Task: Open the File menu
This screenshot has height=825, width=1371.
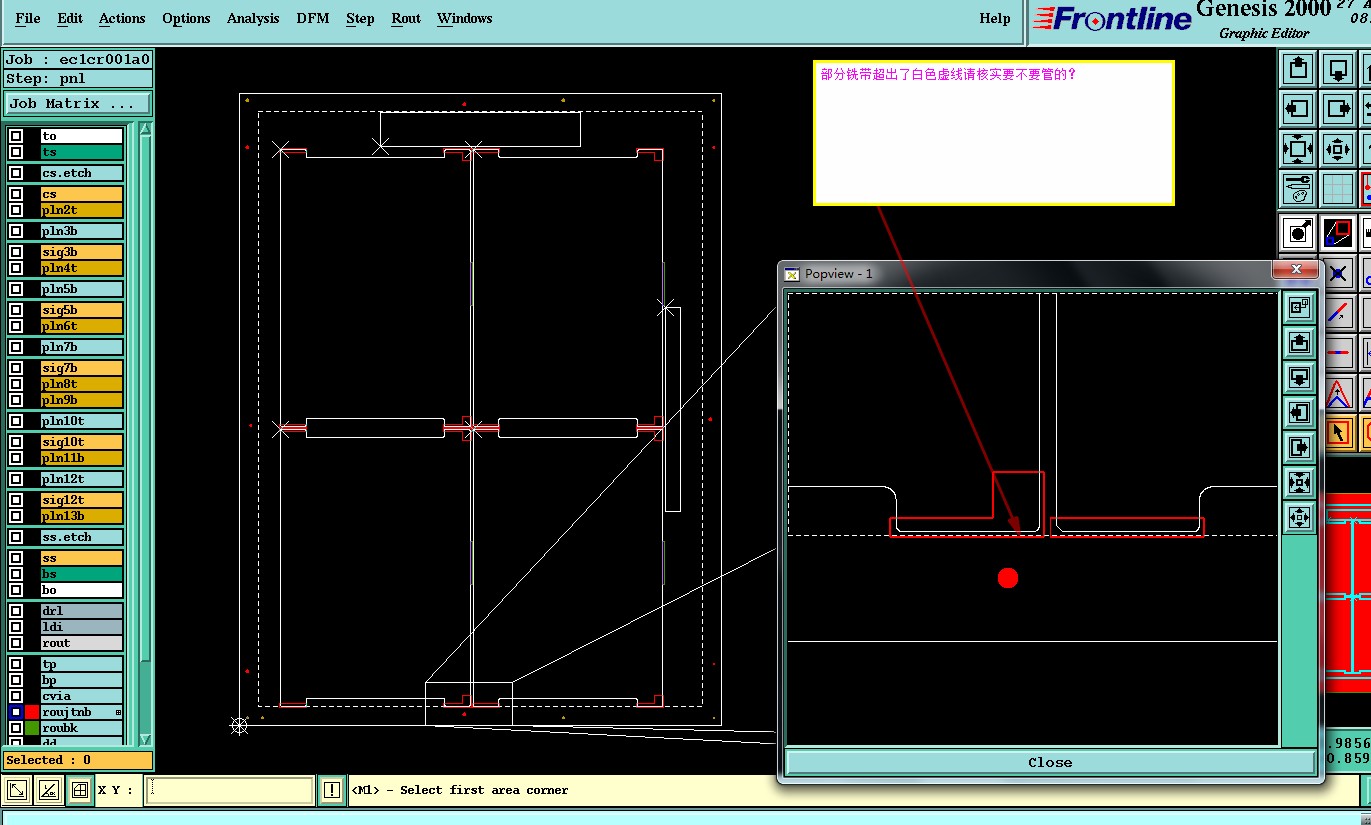Action: (x=28, y=18)
